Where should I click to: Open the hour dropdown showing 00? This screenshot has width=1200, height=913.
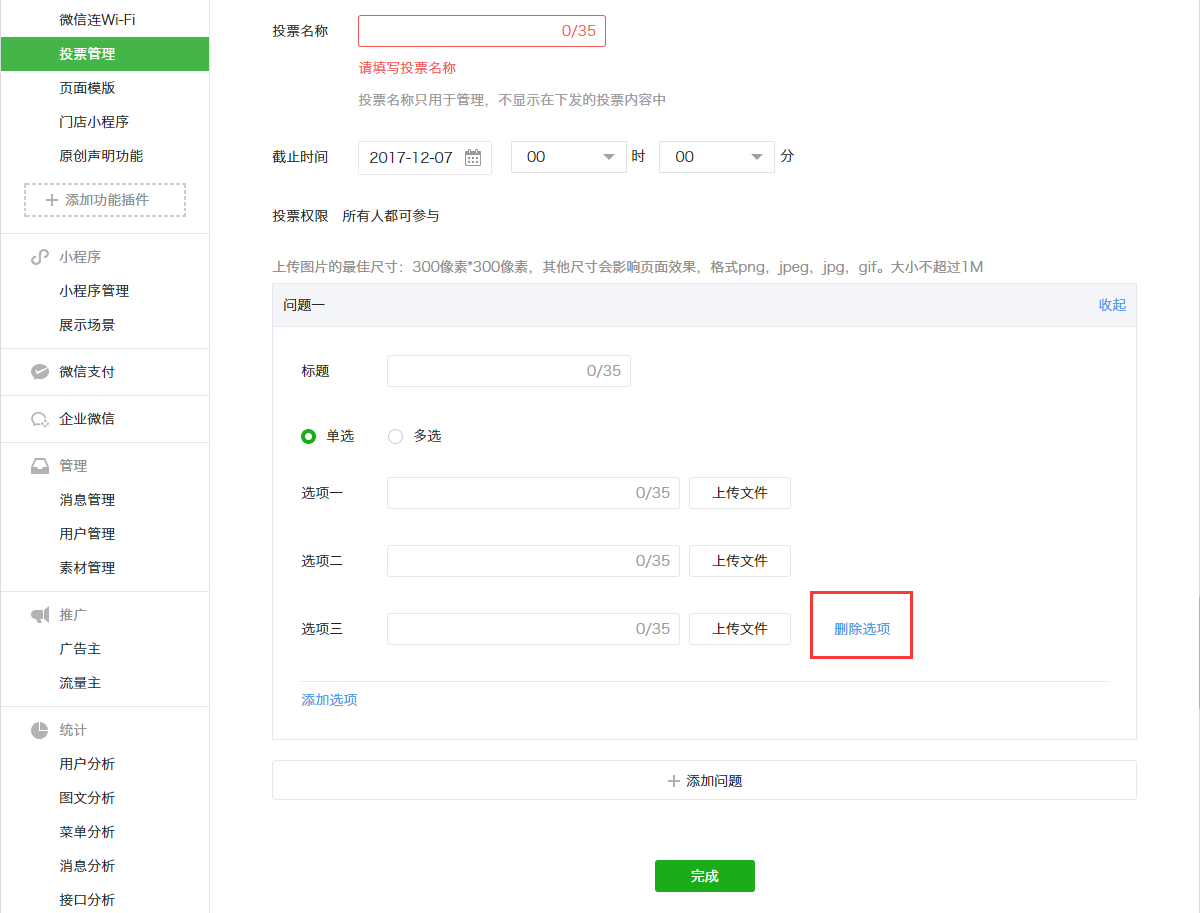pyautogui.click(x=569, y=157)
